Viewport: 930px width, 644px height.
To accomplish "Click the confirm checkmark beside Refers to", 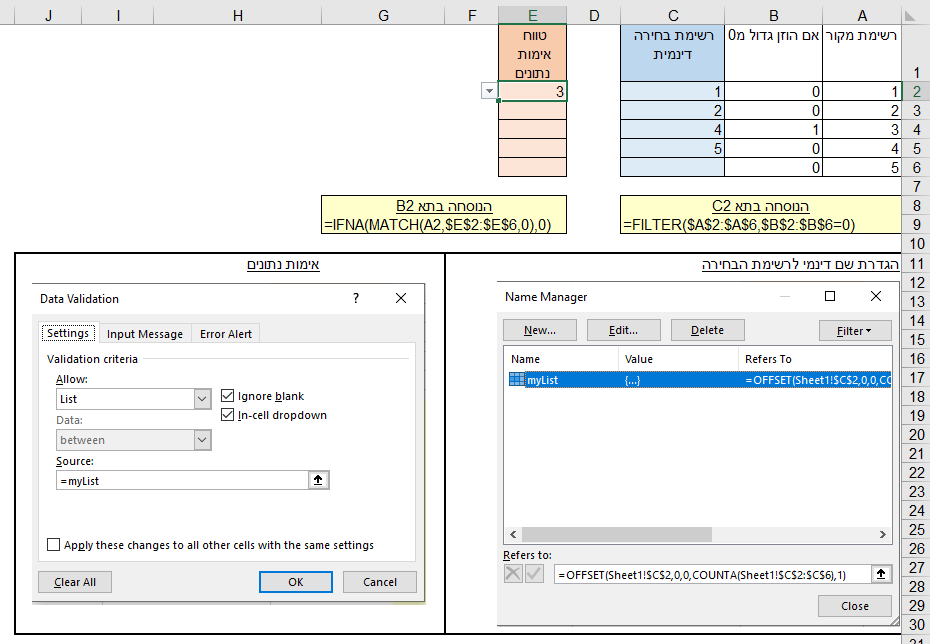I will pos(534,573).
